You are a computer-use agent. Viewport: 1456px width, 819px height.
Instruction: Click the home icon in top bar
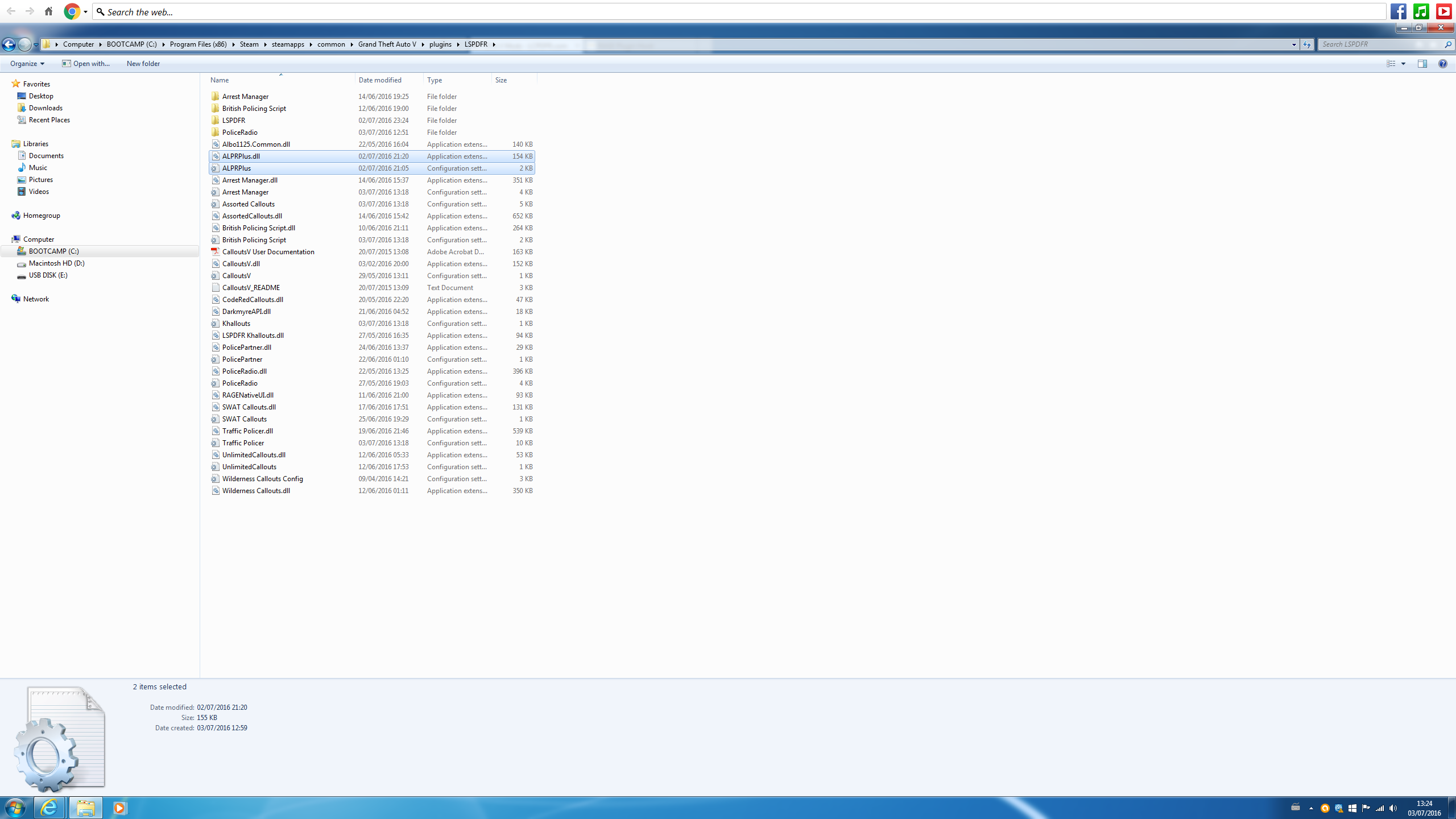coord(48,11)
